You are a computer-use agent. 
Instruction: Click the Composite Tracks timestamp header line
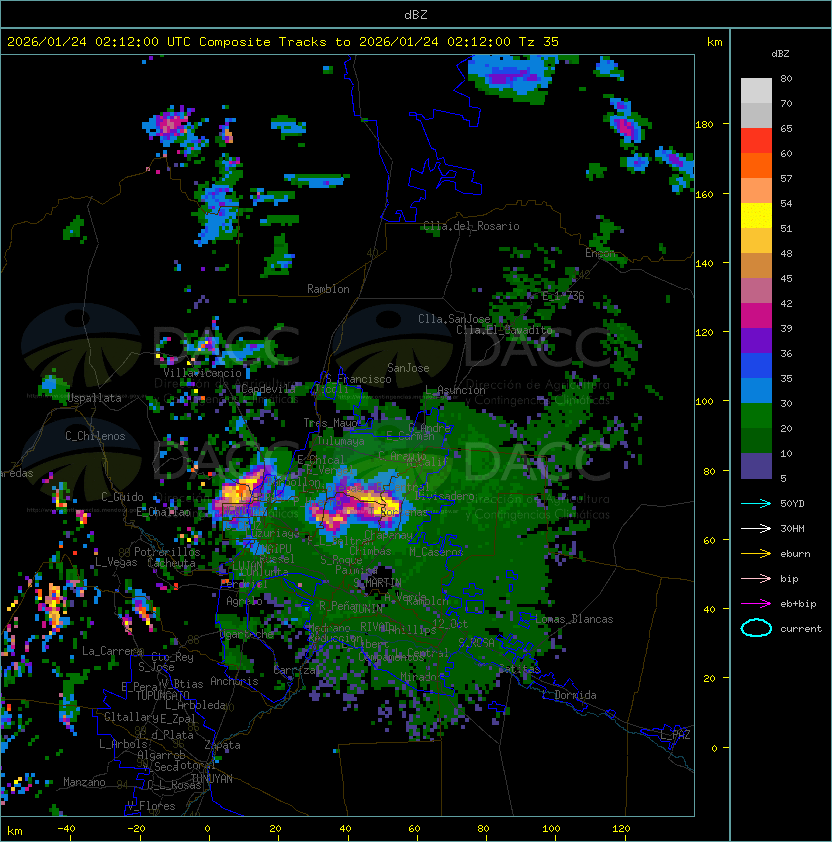283,42
